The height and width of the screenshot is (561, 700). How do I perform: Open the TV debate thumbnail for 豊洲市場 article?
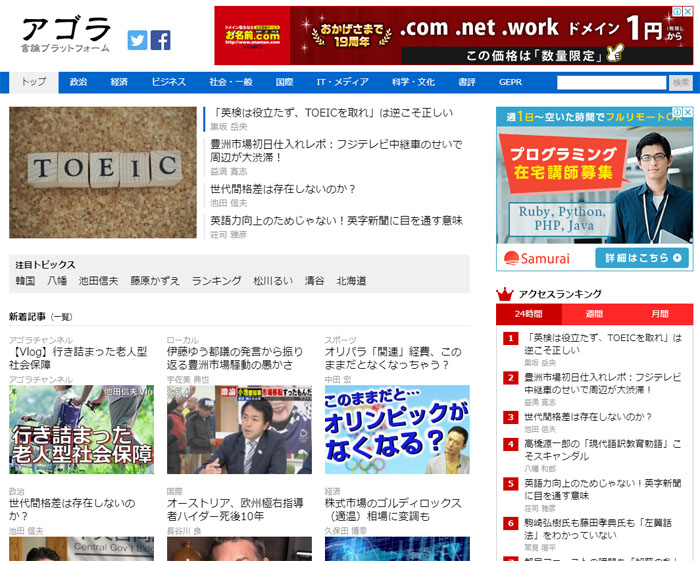pos(239,429)
